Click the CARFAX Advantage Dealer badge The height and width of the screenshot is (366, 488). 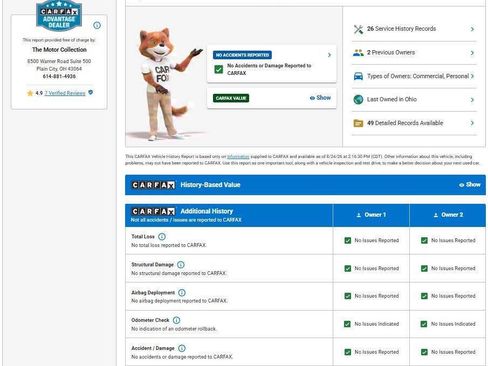tap(59, 15)
